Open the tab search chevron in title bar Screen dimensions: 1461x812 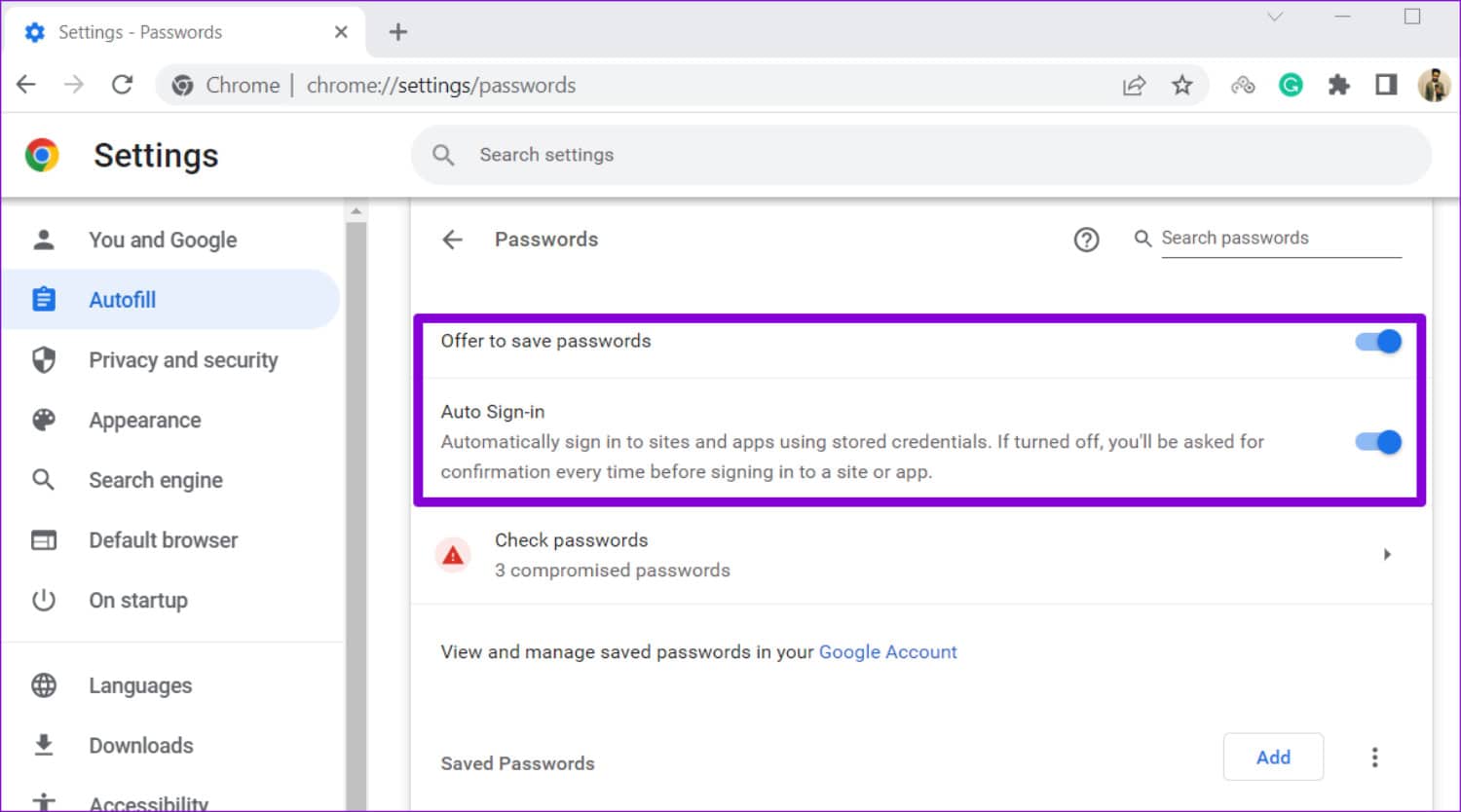point(1275,17)
